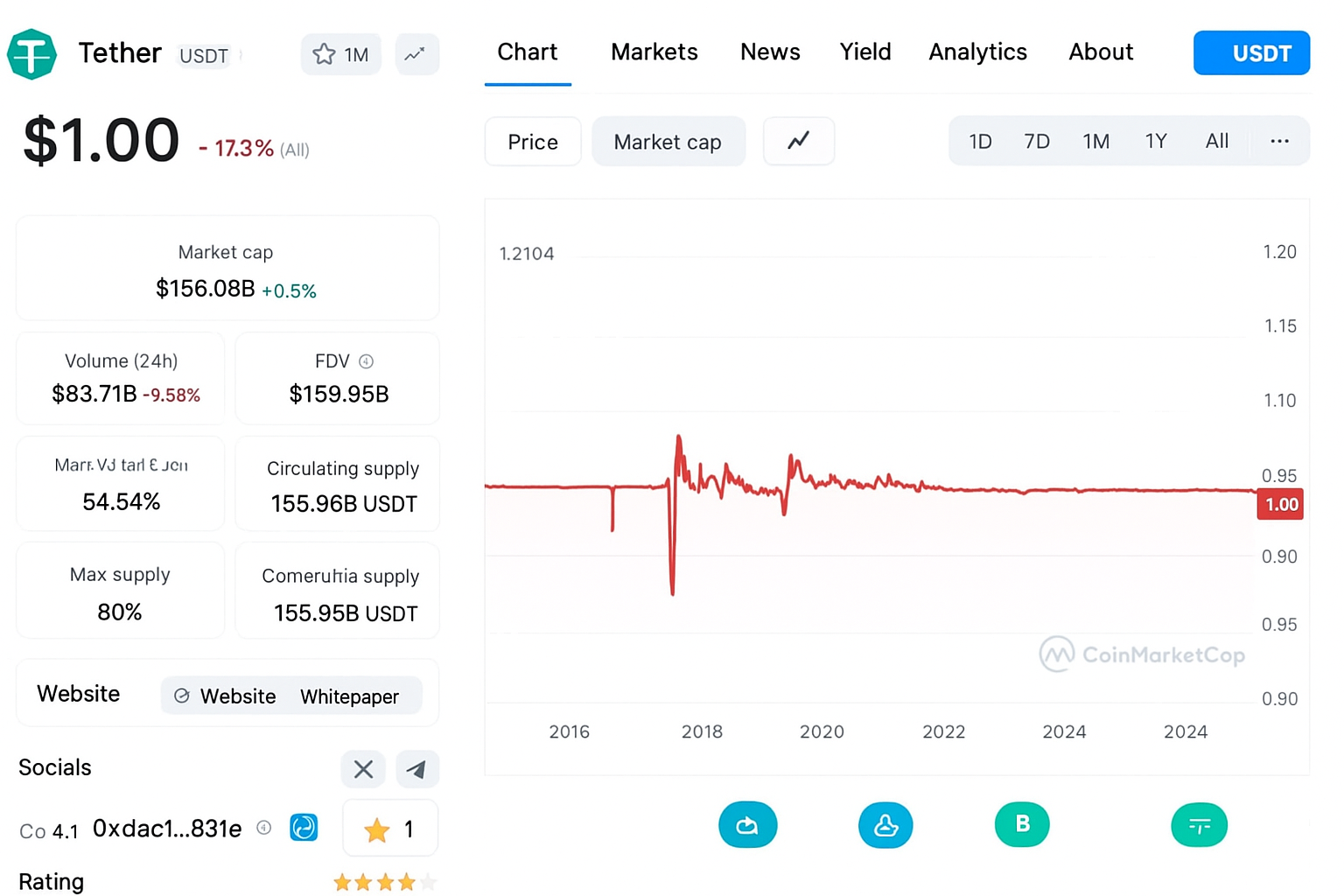The width and height of the screenshot is (1344, 896).
Task: Open the Analytics tab
Action: (x=977, y=52)
